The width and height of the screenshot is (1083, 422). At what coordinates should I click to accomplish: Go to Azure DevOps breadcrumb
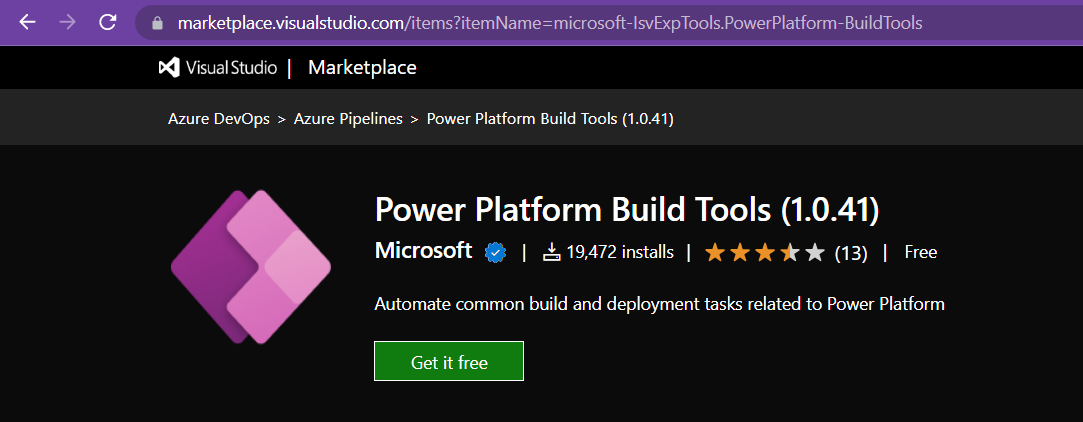[217, 119]
